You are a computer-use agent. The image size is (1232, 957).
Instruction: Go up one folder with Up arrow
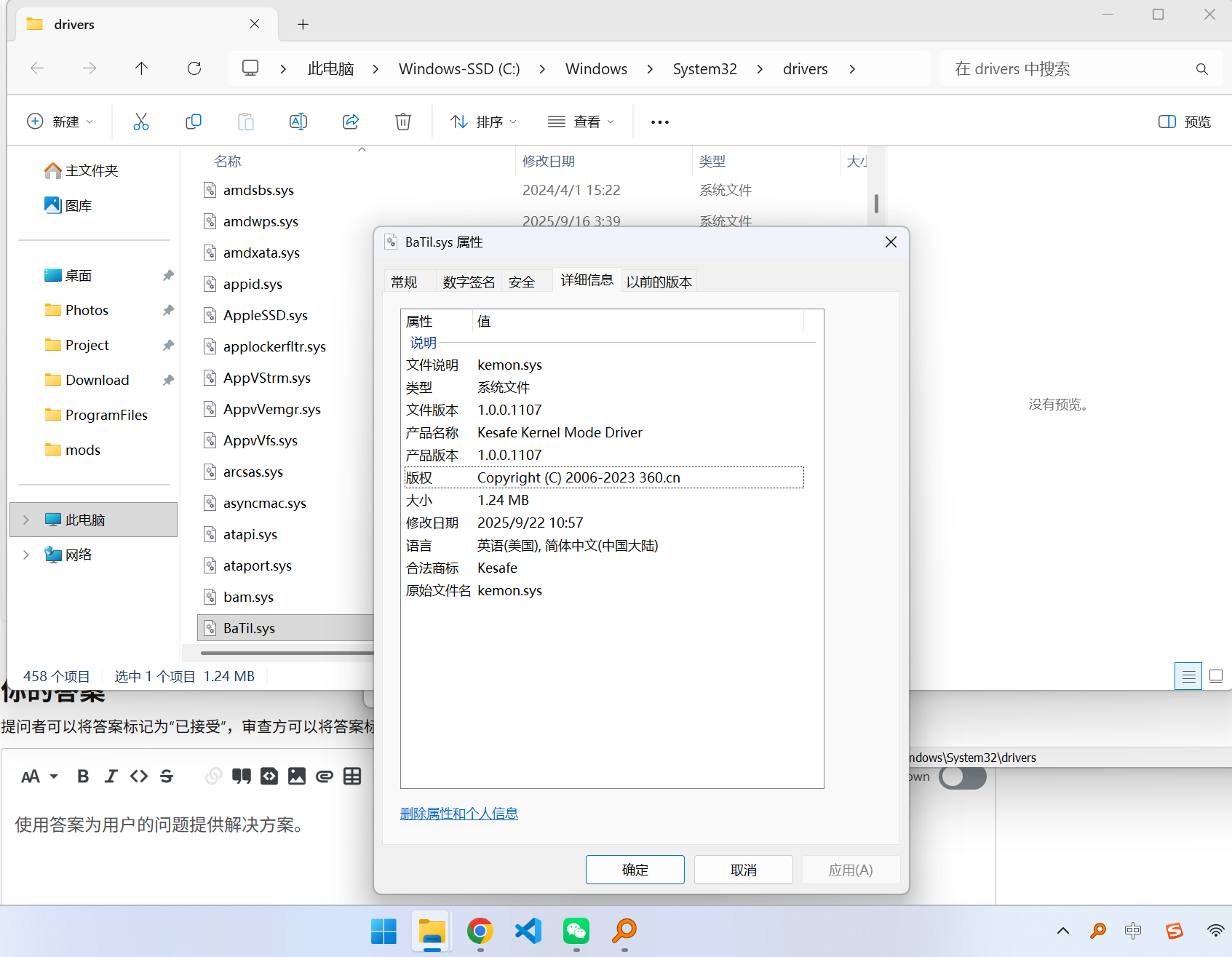click(141, 68)
